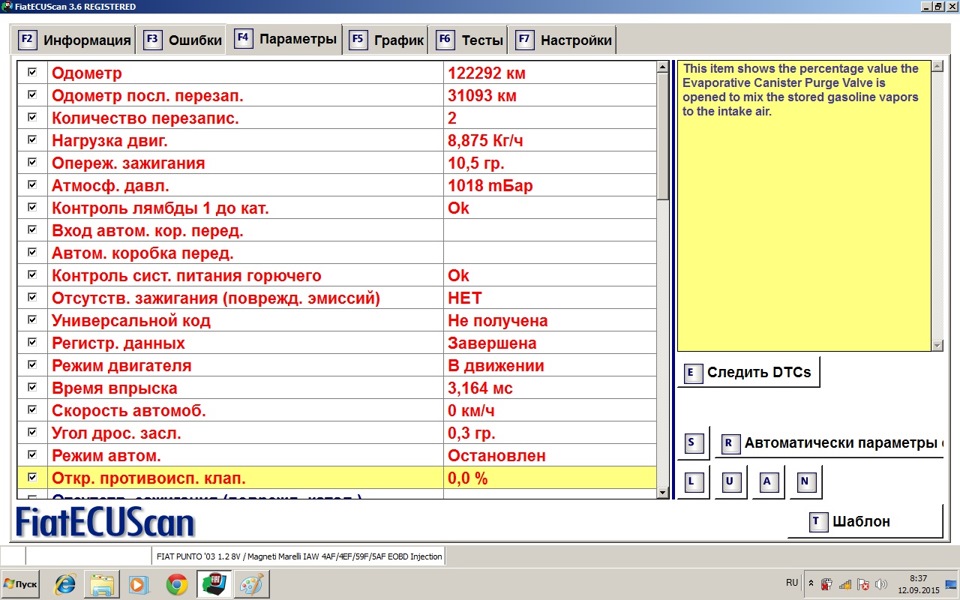
Task: Click the N shortcut button
Action: pyautogui.click(x=805, y=481)
